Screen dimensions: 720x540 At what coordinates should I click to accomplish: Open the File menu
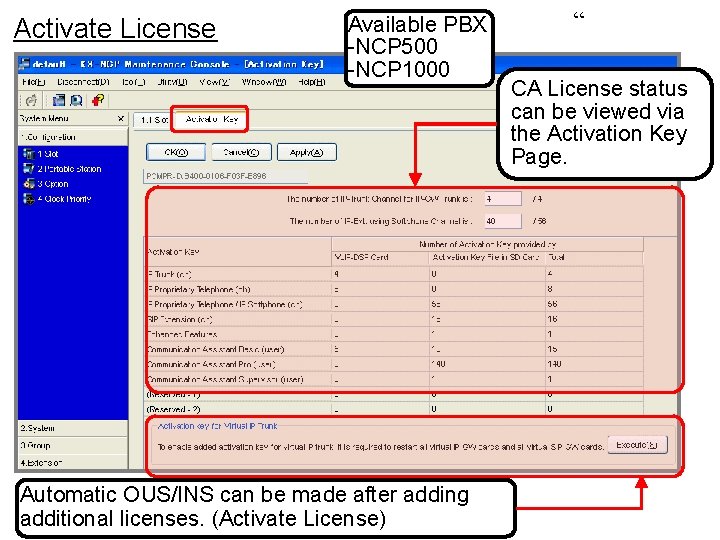pyautogui.click(x=34, y=82)
